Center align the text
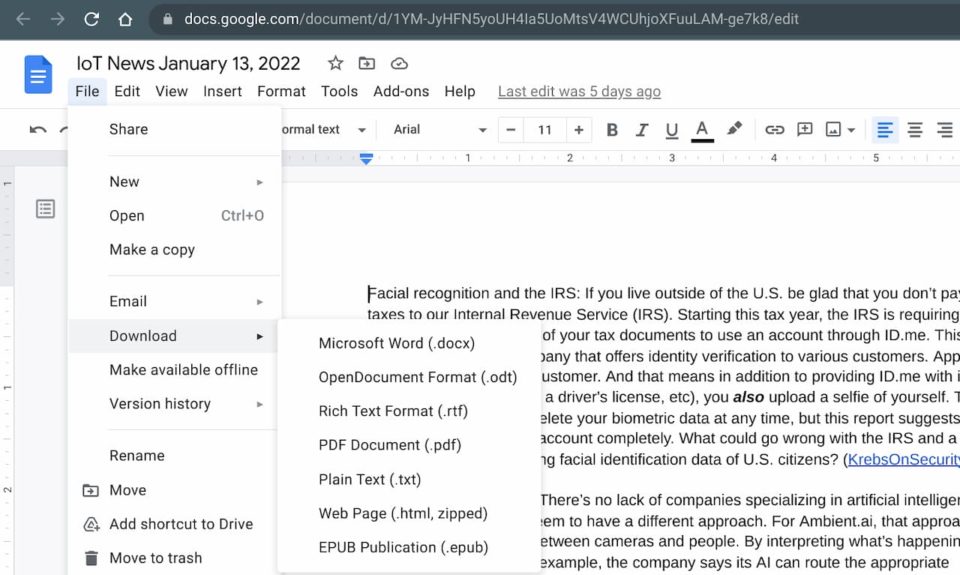 point(915,130)
